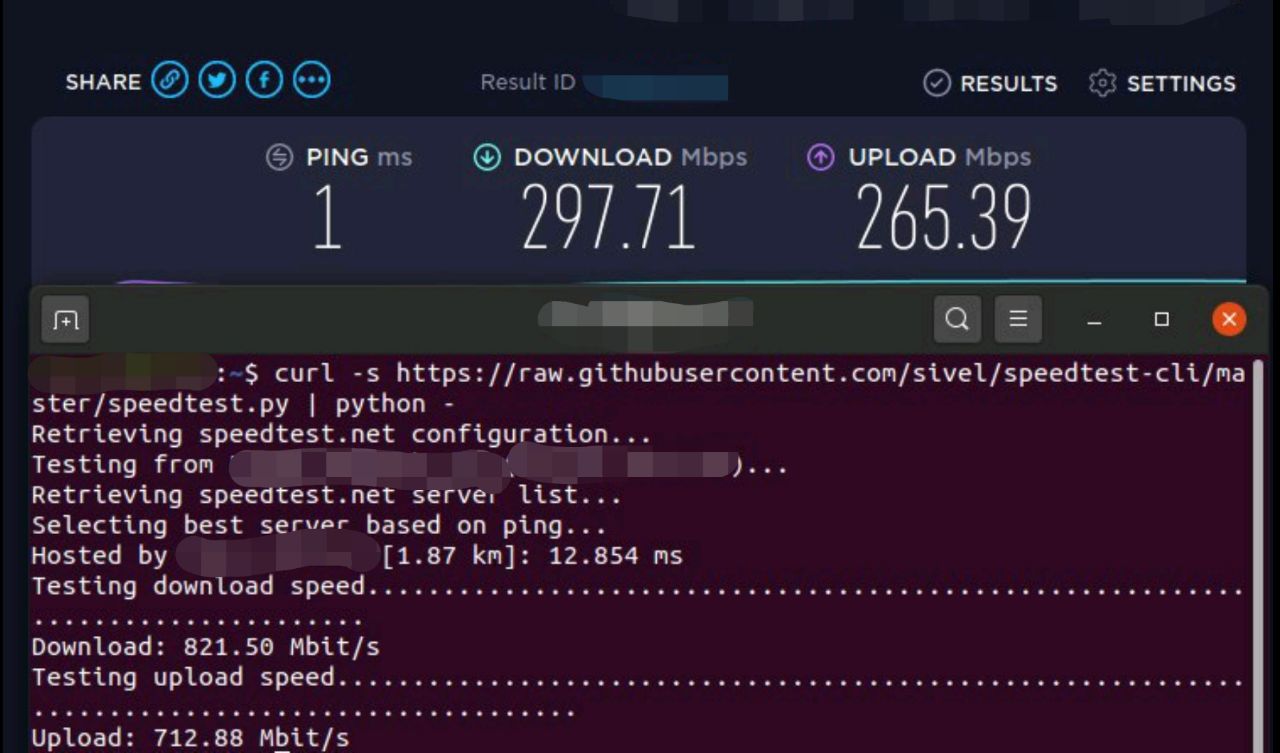Screen dimensions: 1280x753
Task: Open a new terminal tab
Action: coord(66,320)
